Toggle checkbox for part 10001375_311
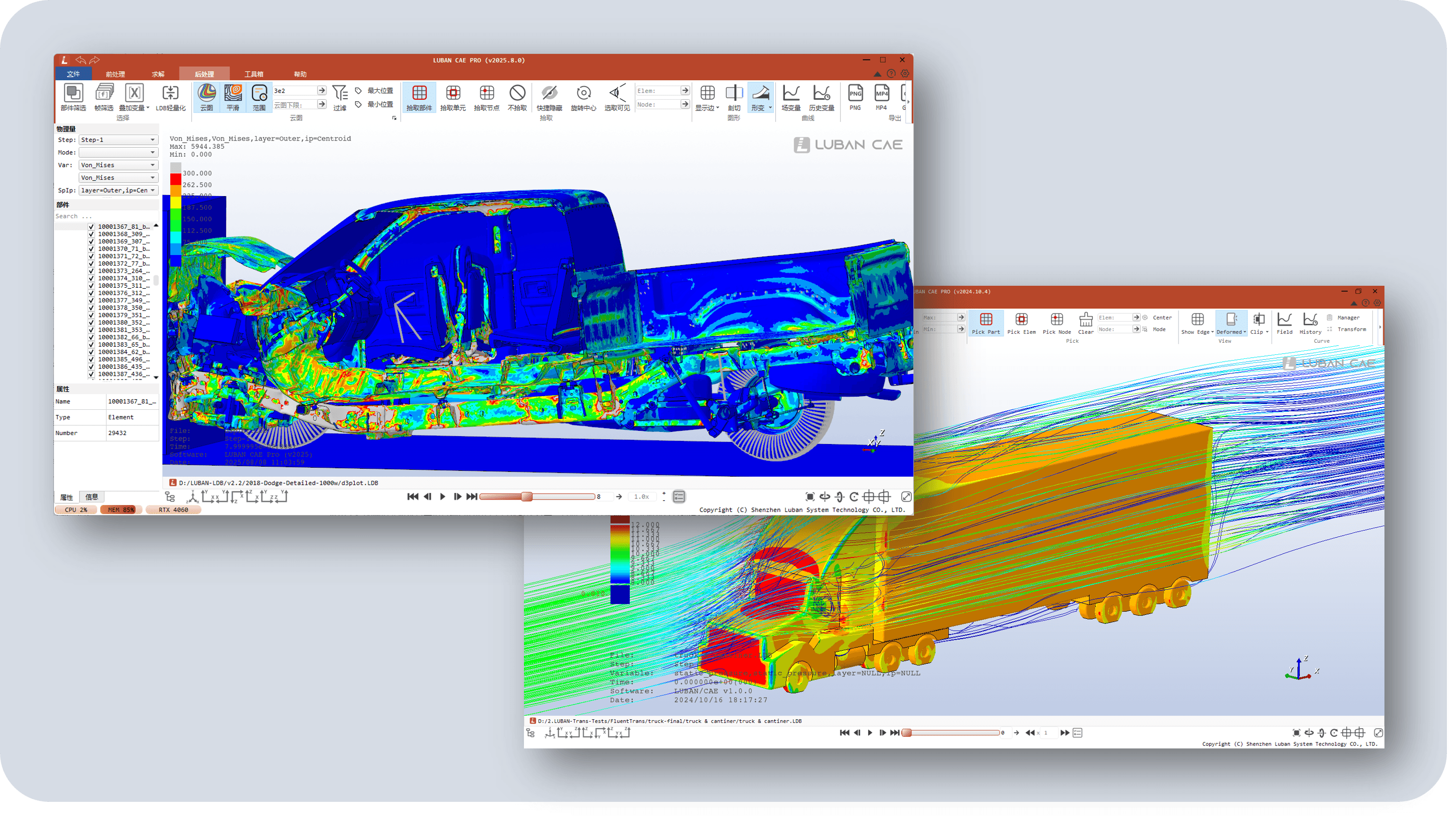 click(91, 286)
